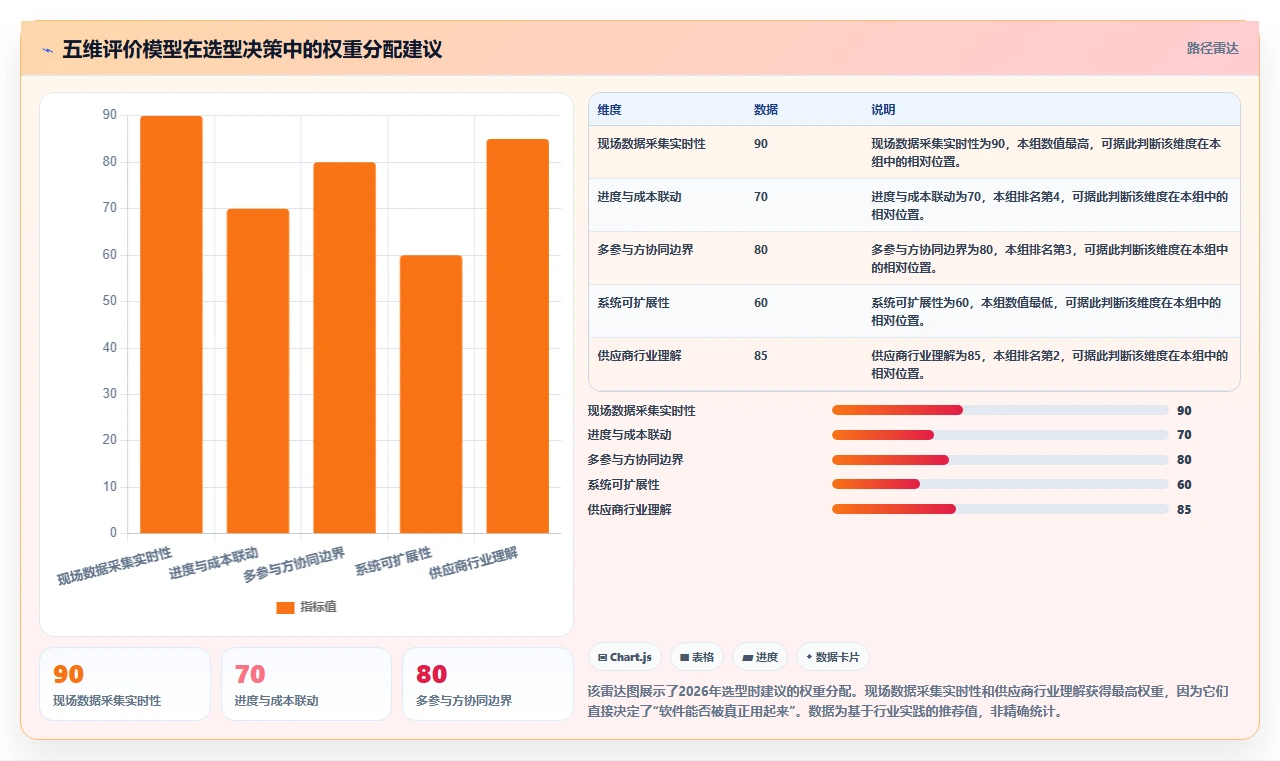Click progress value 60 beside 系统可扩展性
The height and width of the screenshot is (761, 1280).
tap(1184, 485)
